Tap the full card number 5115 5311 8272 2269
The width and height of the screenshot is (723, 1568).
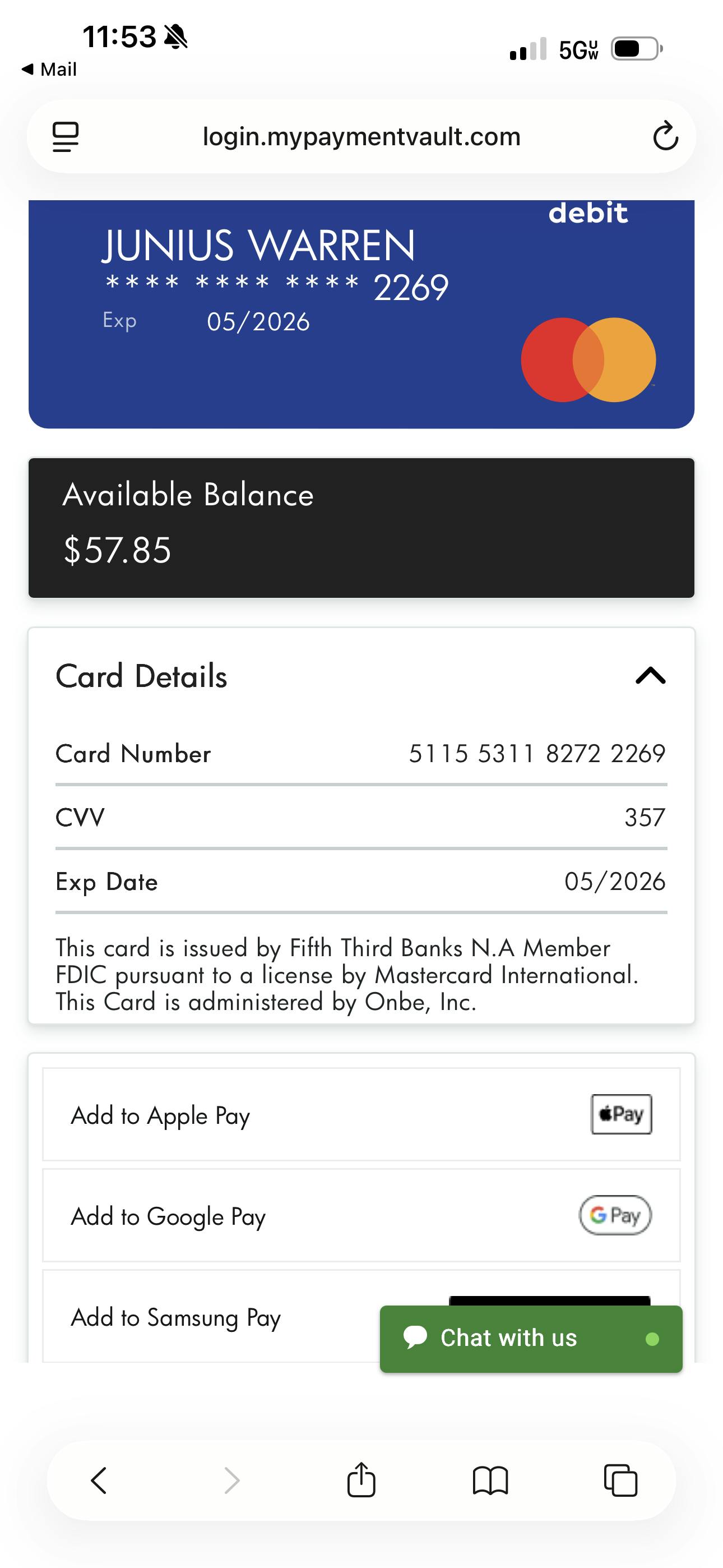[537, 754]
